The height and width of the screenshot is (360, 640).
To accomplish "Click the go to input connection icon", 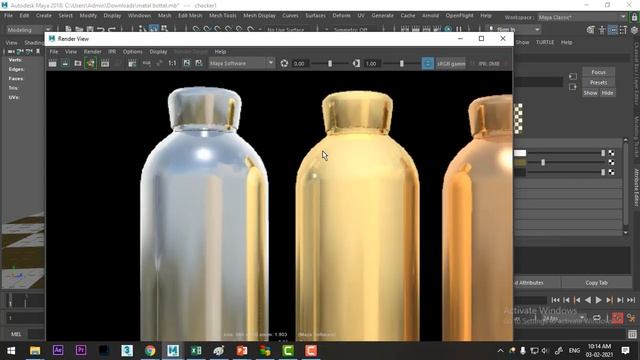I will (573, 76).
